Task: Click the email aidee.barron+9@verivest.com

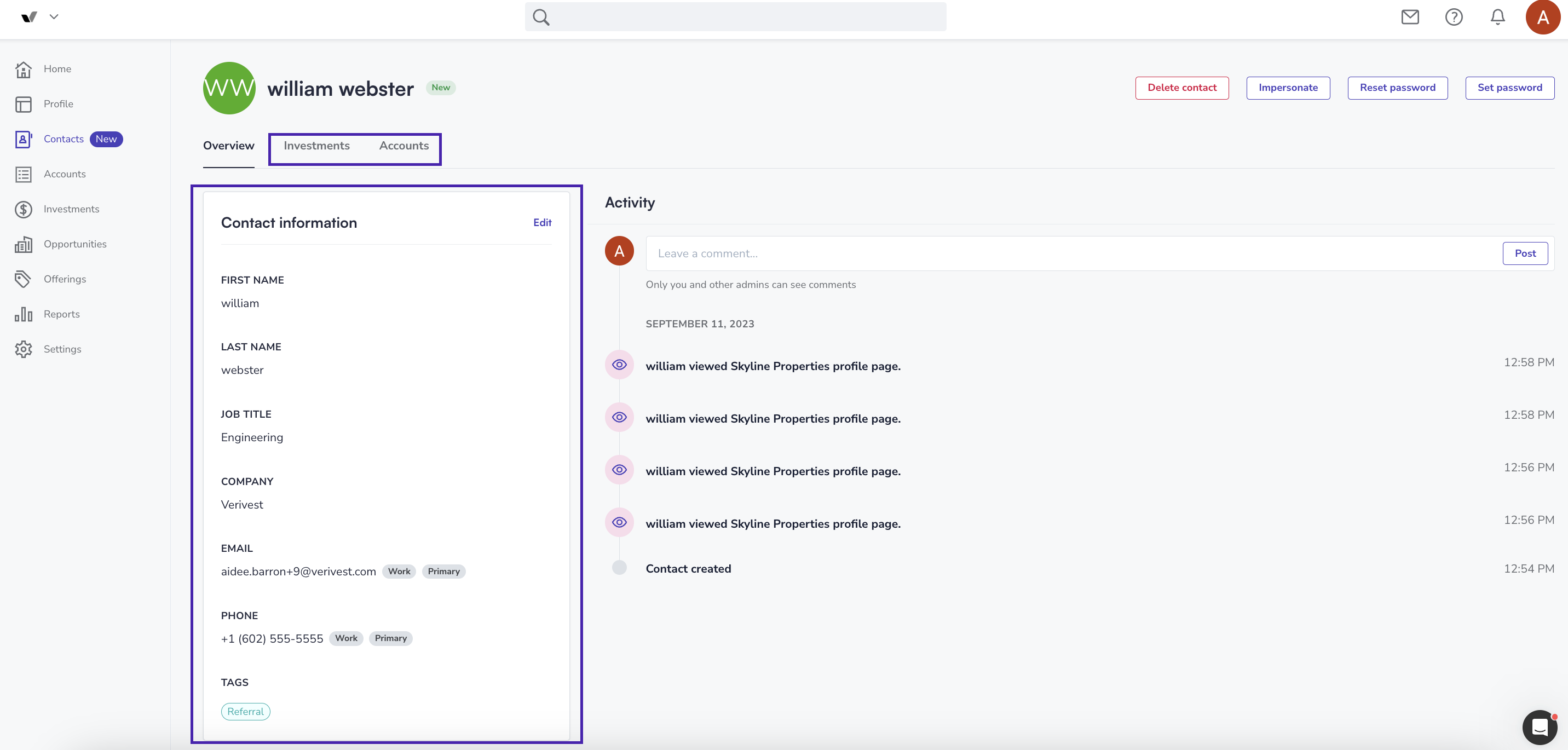Action: coord(298,571)
